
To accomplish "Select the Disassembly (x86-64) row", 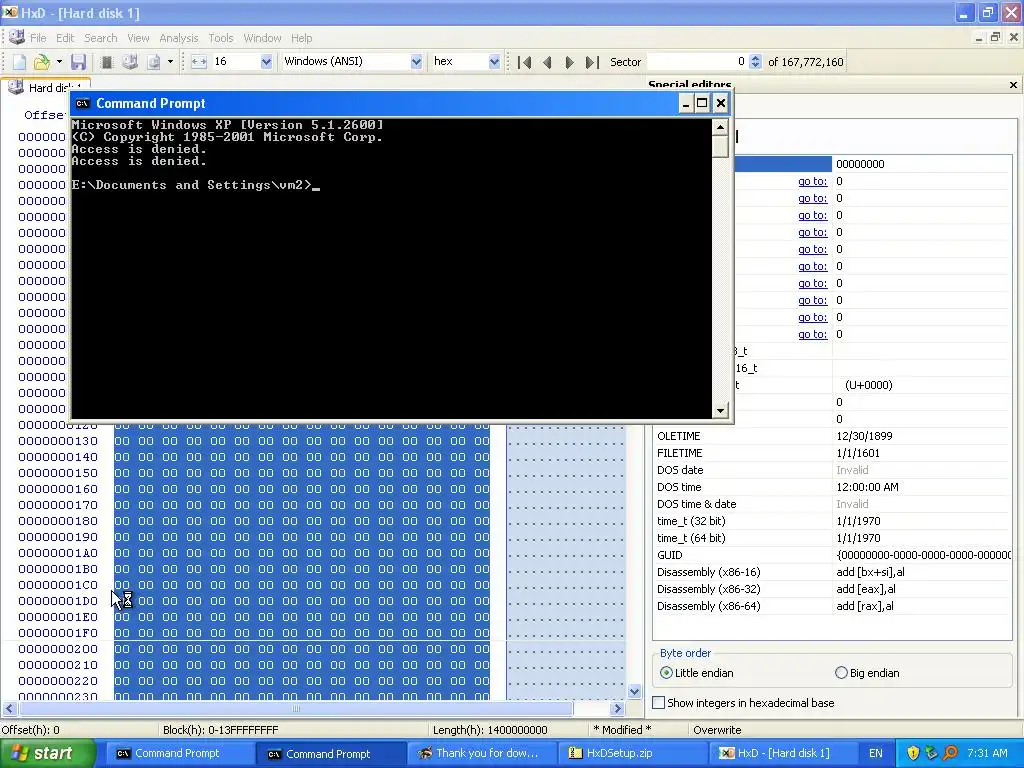I will [833, 605].
